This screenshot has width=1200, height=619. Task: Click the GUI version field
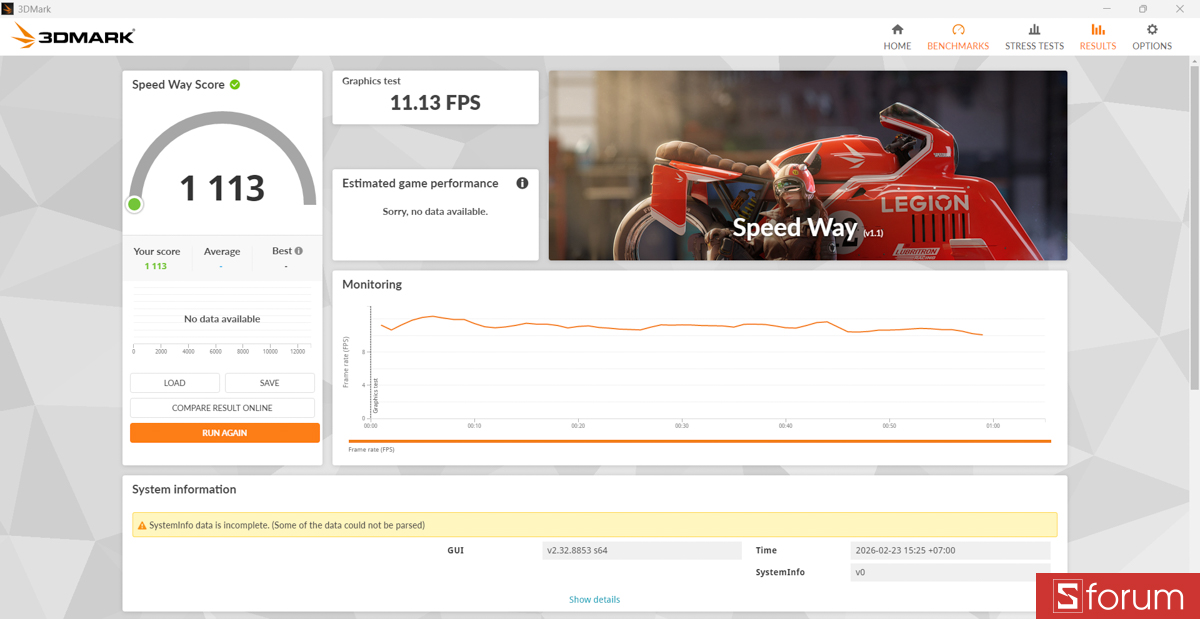click(x=641, y=550)
